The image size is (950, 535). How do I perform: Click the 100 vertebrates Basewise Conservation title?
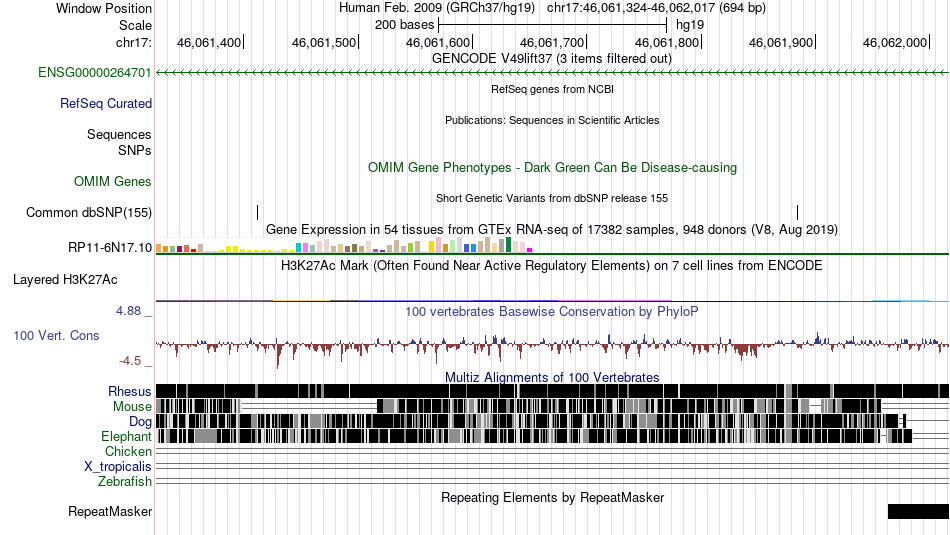[x=552, y=311]
